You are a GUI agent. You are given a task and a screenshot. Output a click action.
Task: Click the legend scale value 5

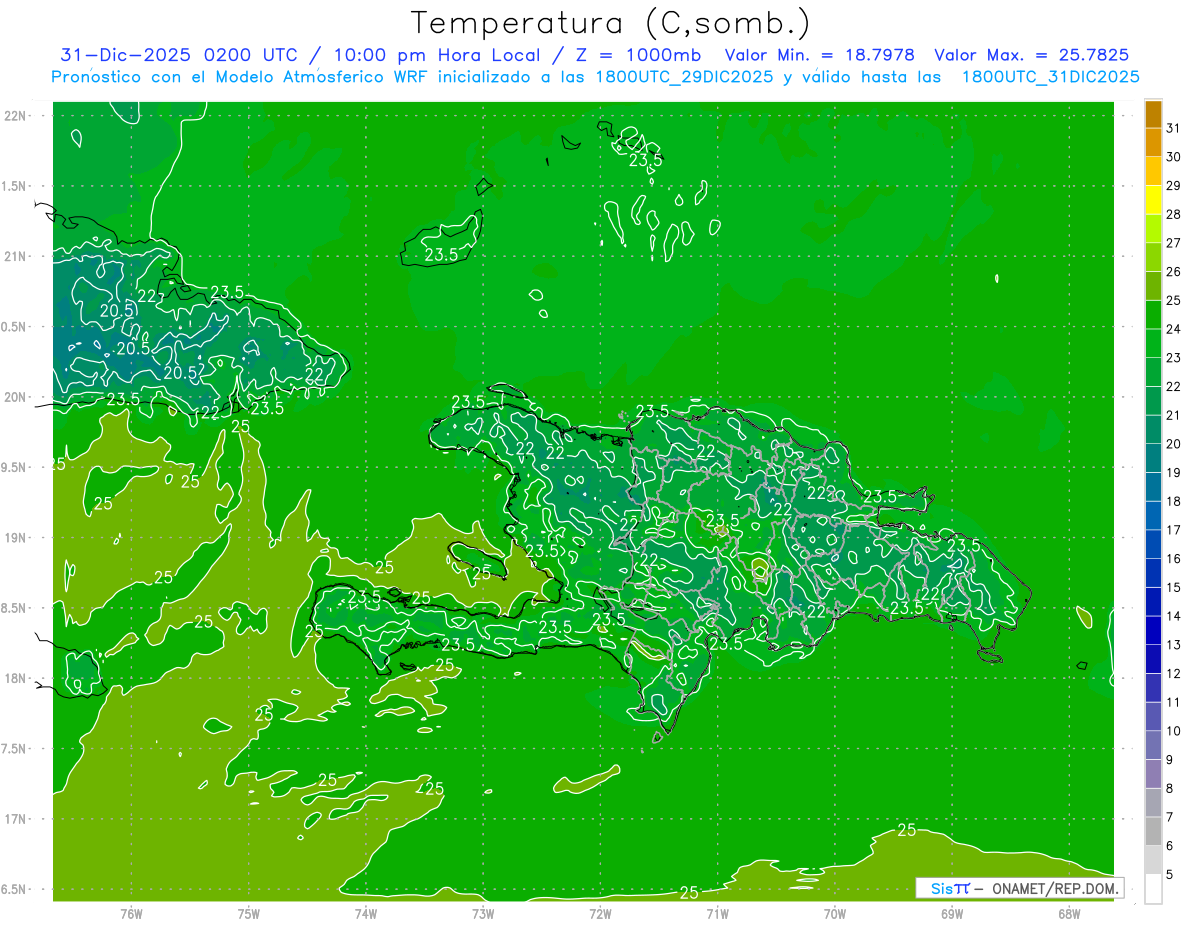(x=1170, y=875)
